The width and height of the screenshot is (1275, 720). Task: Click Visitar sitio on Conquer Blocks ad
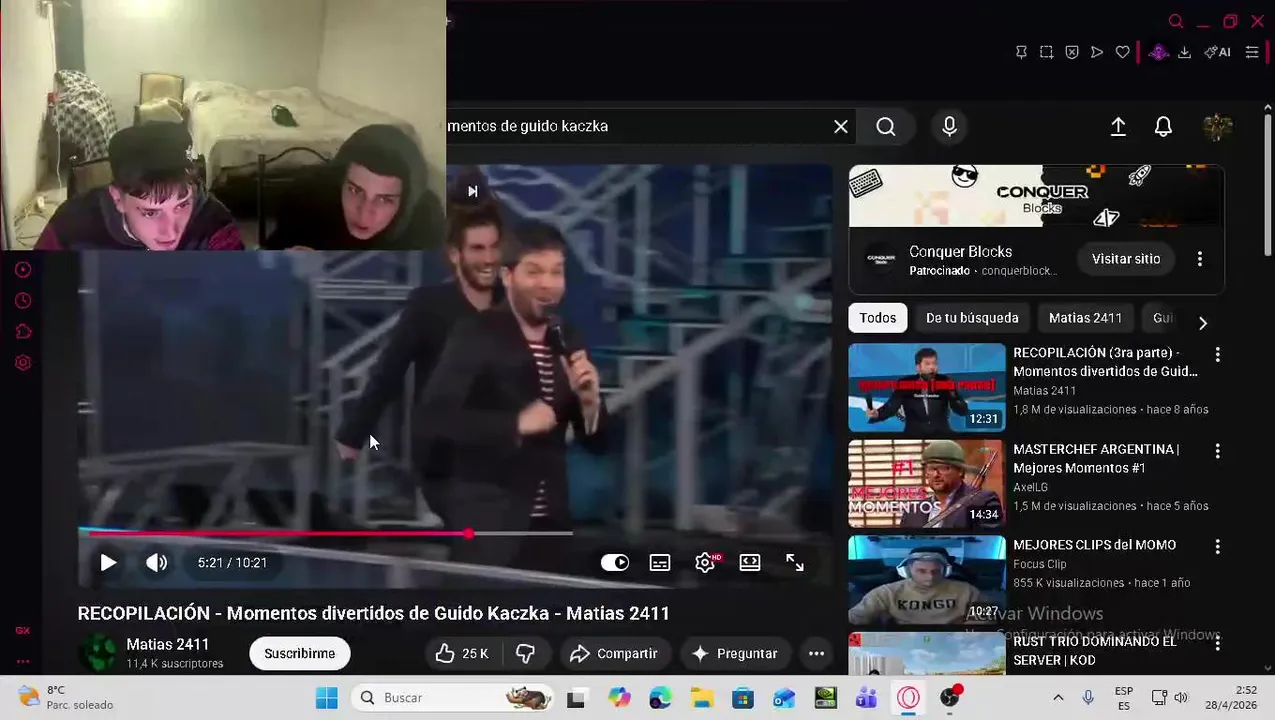tap(1126, 259)
